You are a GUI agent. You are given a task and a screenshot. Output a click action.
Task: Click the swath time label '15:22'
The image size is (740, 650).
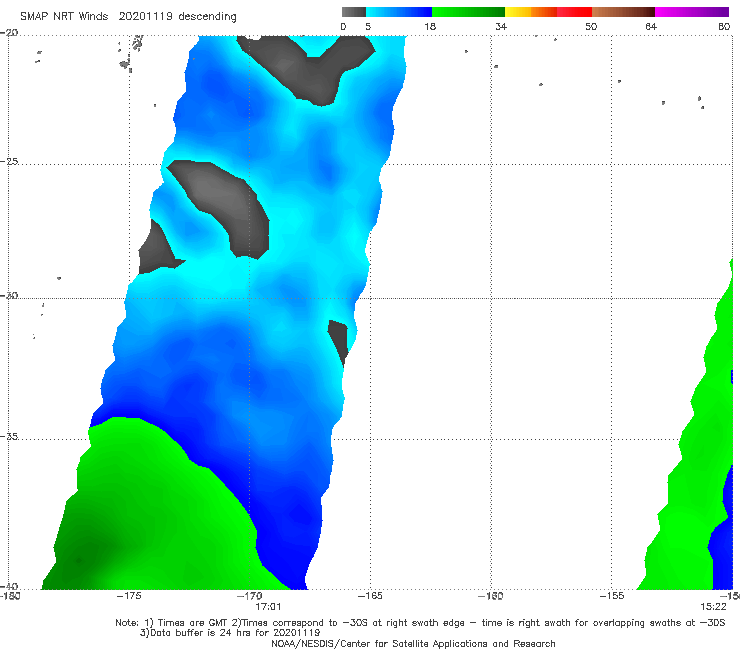[713, 607]
